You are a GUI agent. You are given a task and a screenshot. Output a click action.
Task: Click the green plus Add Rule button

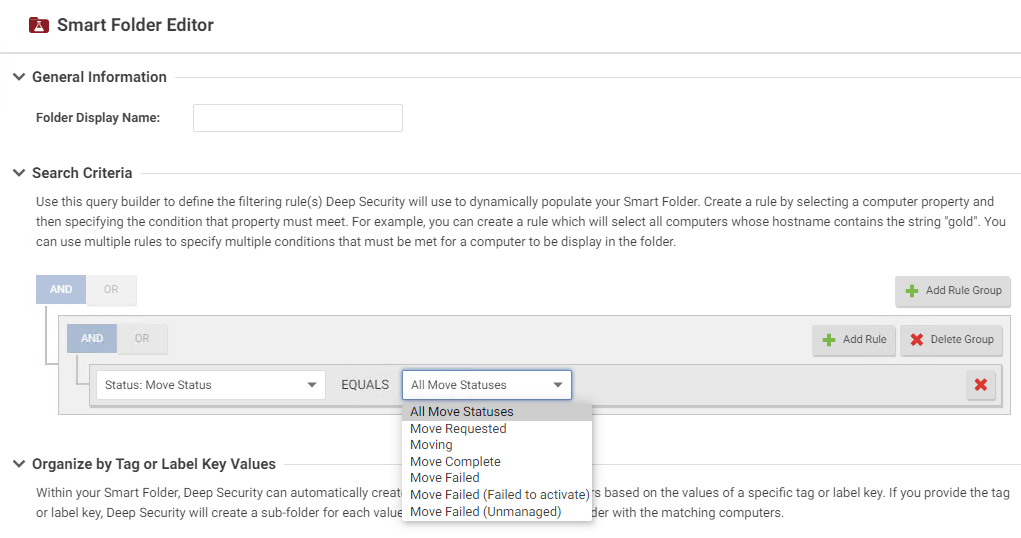pyautogui.click(x=854, y=339)
